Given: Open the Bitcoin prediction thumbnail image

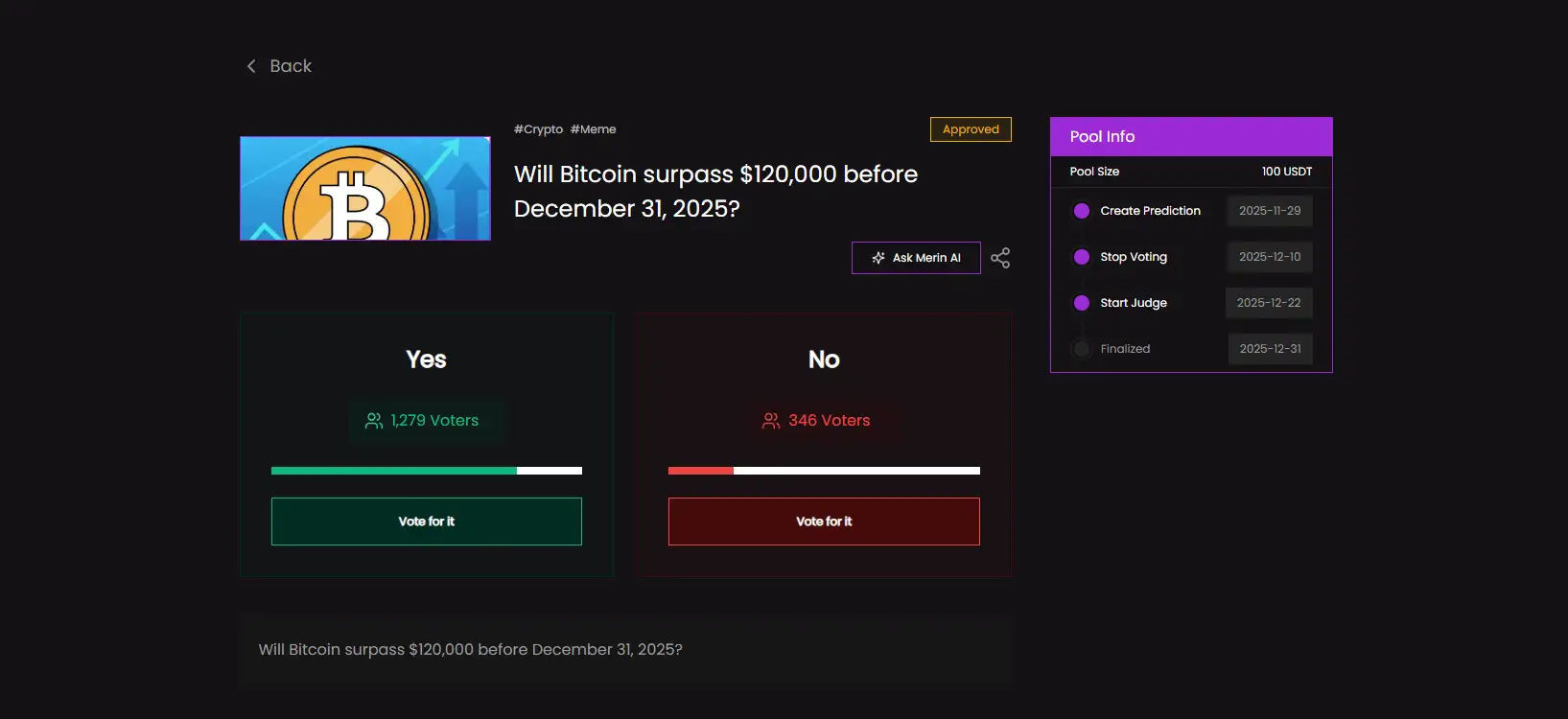Looking at the screenshot, I should 365,188.
